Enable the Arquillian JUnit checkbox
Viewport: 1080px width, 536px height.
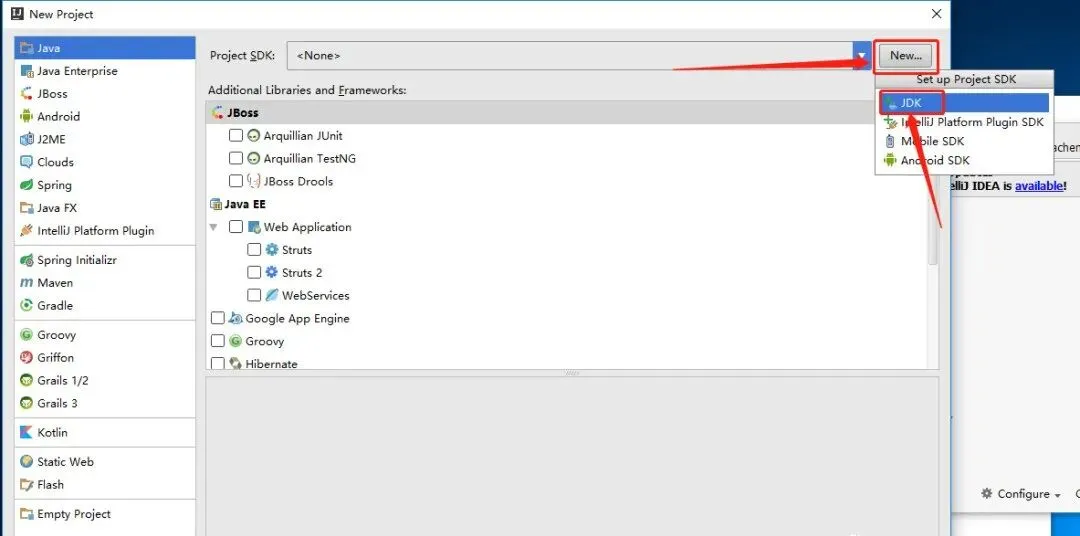236,136
